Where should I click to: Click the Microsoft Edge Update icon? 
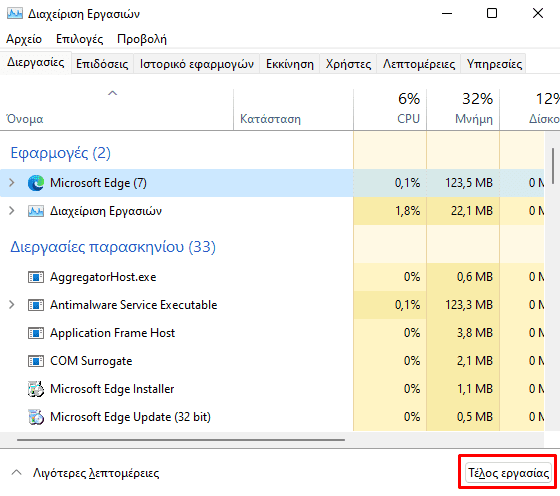(36, 417)
